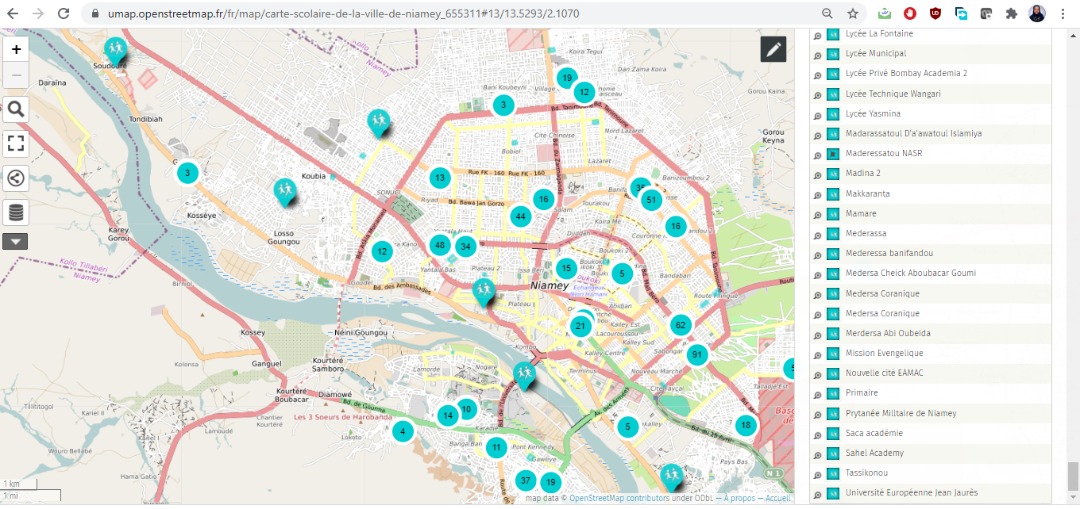Image resolution: width=1080 pixels, height=509 pixels.
Task: Focus the browser address bar URL
Action: coord(343,14)
